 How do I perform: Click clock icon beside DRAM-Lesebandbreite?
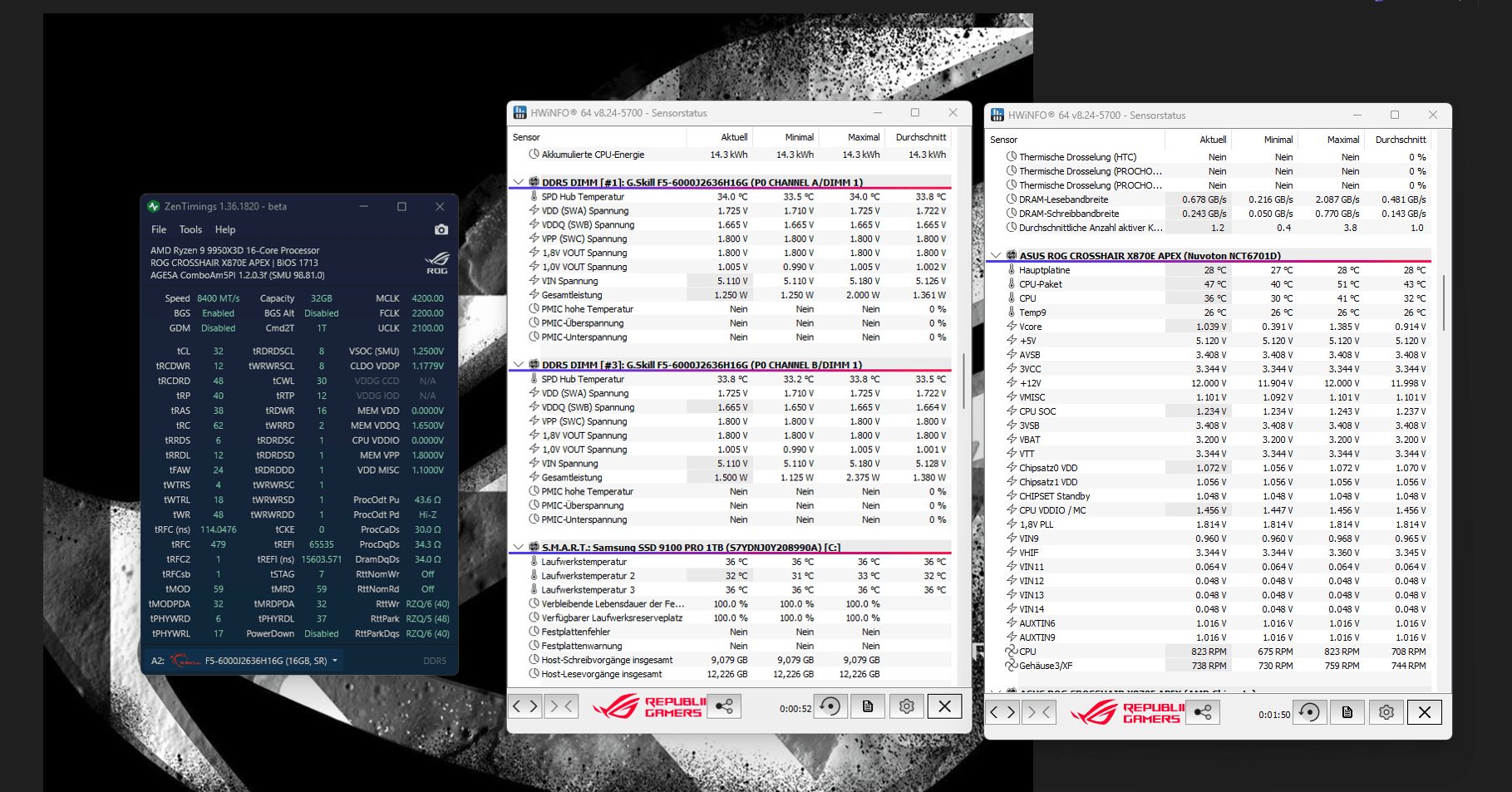click(1012, 199)
